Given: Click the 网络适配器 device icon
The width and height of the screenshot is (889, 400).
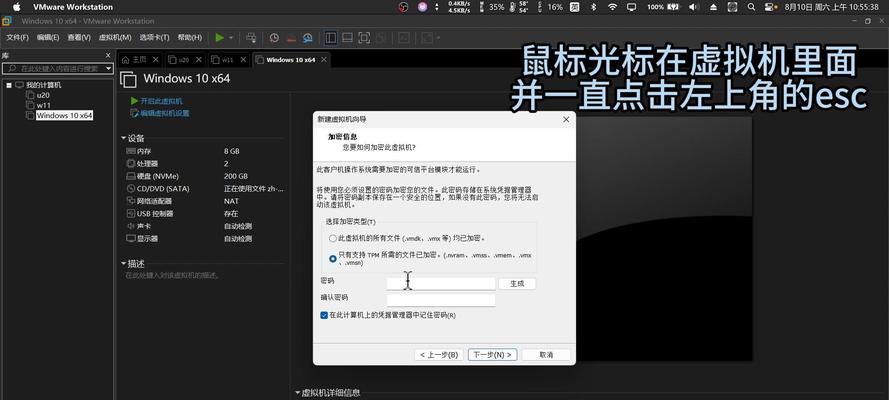Looking at the screenshot, I should [x=131, y=201].
